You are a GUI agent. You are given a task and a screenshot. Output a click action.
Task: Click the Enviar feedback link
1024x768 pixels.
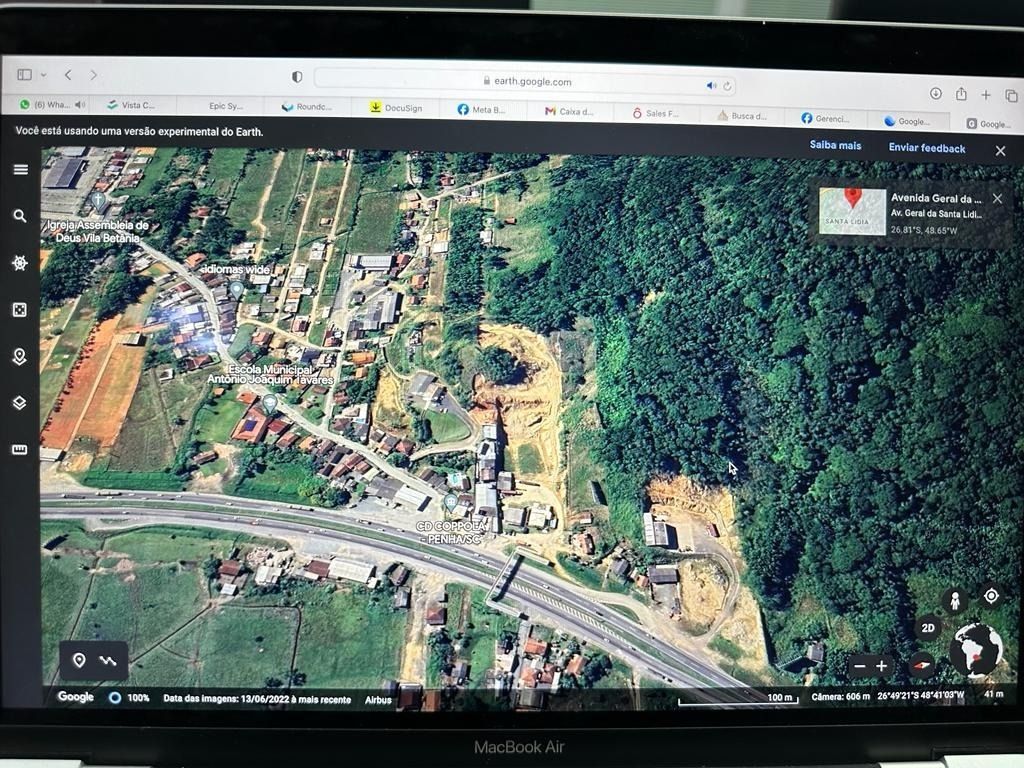(927, 148)
